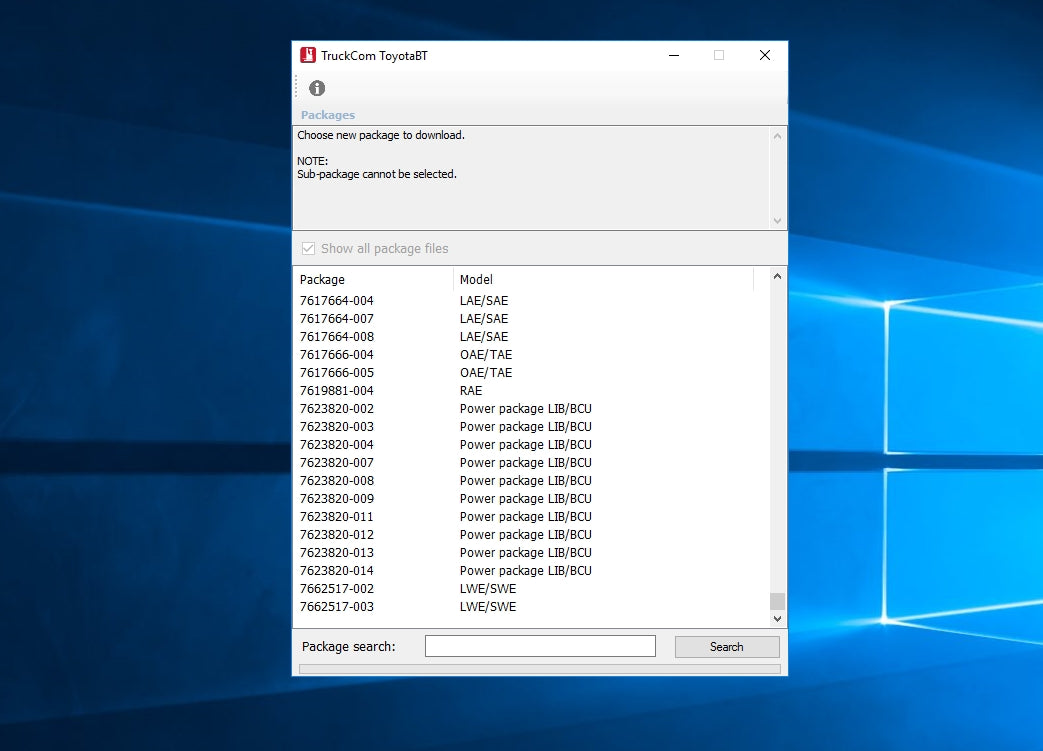
Task: Click the package list scrollbar thumb
Action: 777,601
